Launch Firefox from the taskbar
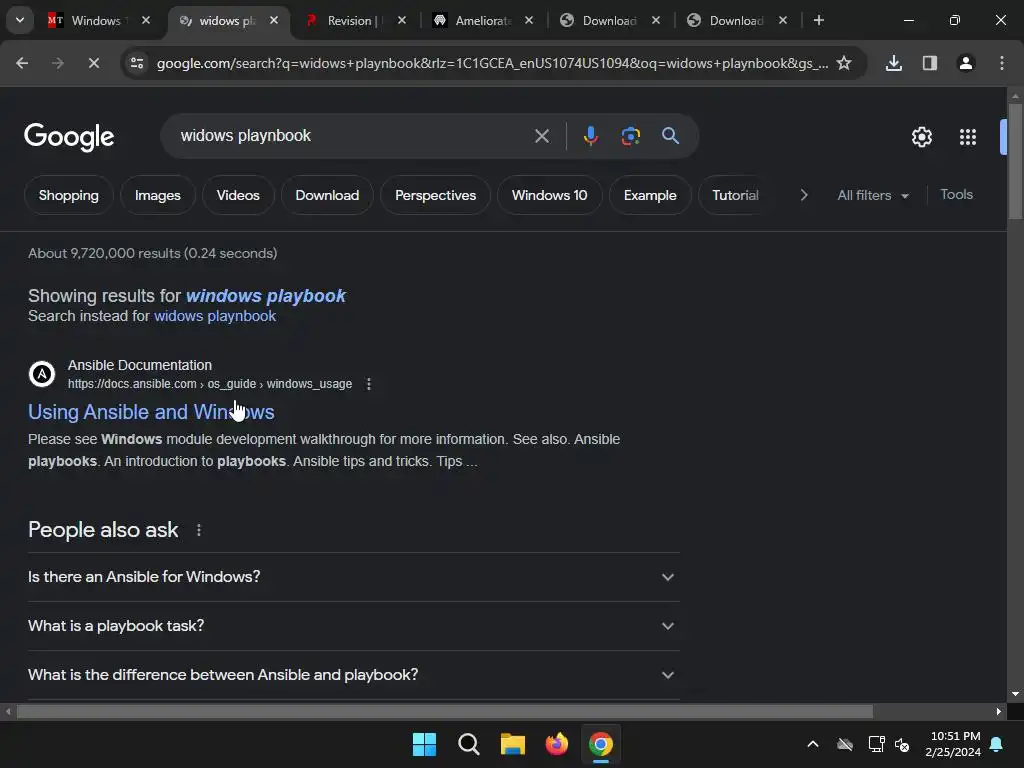This screenshot has height=768, width=1024. 556,744
